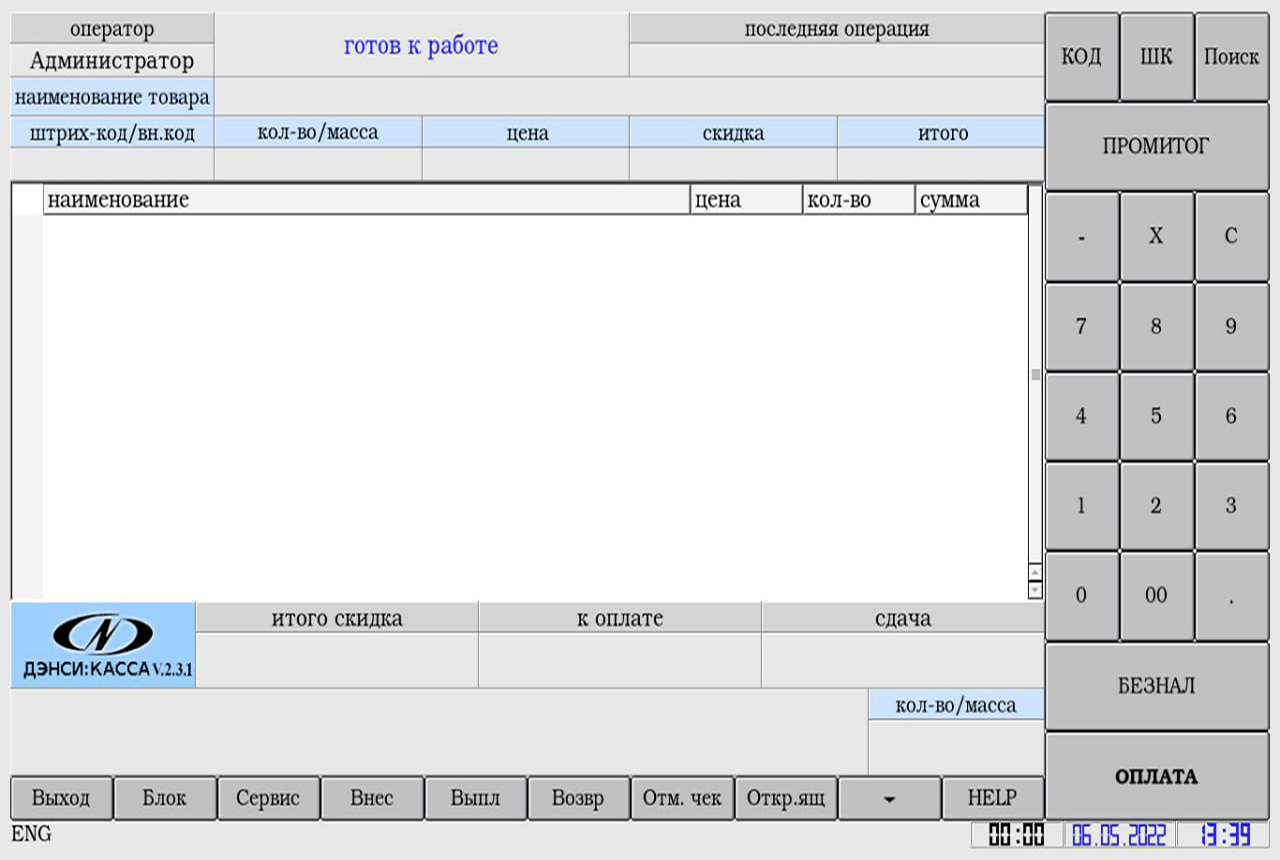Select БЕЗНАЛ cashless payment

(1156, 686)
